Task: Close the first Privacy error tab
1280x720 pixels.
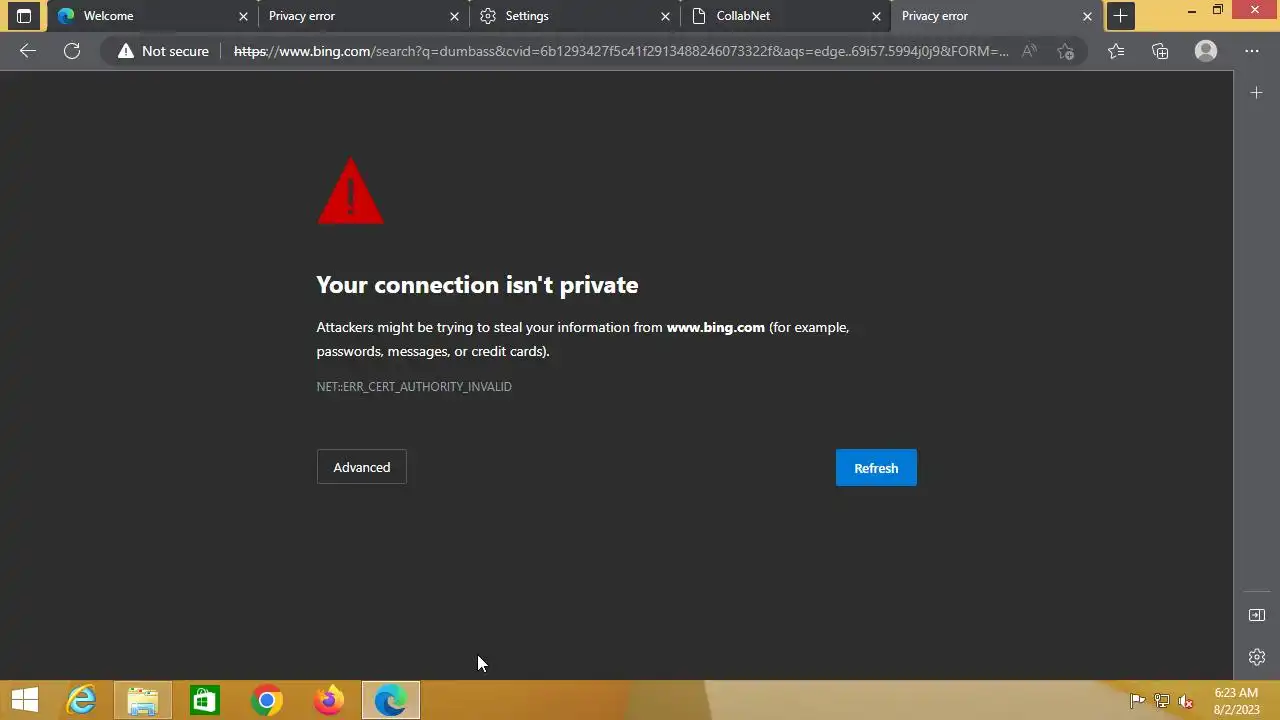Action: pyautogui.click(x=454, y=16)
